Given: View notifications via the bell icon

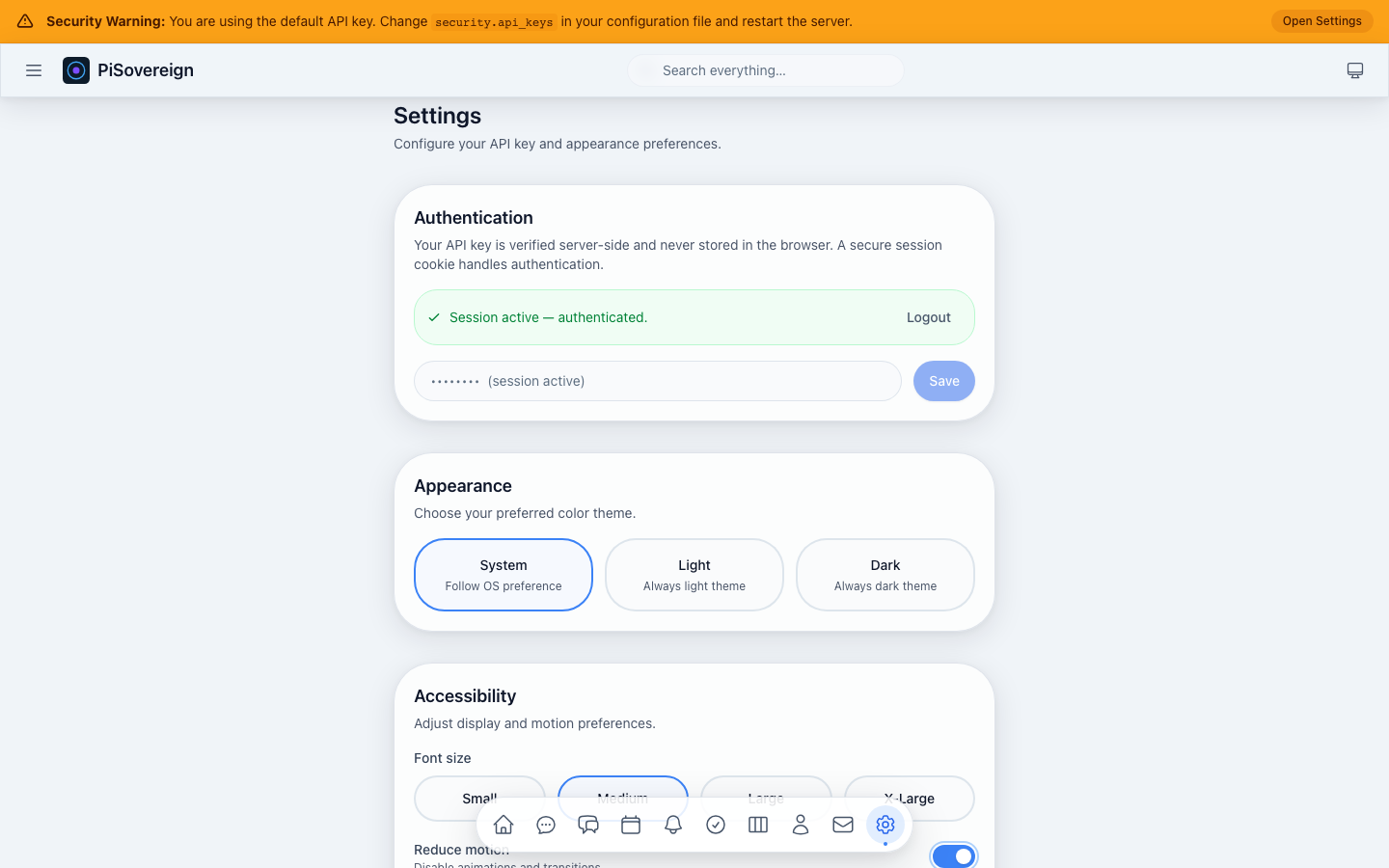Looking at the screenshot, I should [673, 825].
